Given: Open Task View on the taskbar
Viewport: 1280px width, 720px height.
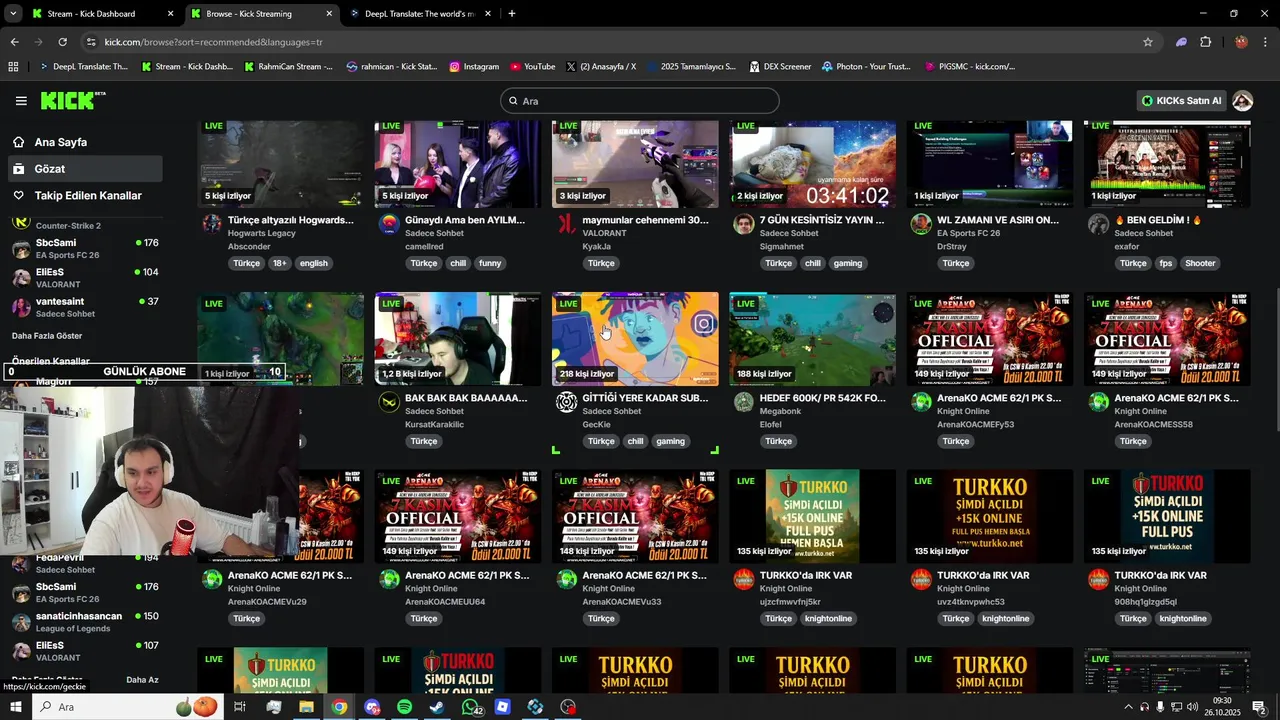Looking at the screenshot, I should point(240,707).
